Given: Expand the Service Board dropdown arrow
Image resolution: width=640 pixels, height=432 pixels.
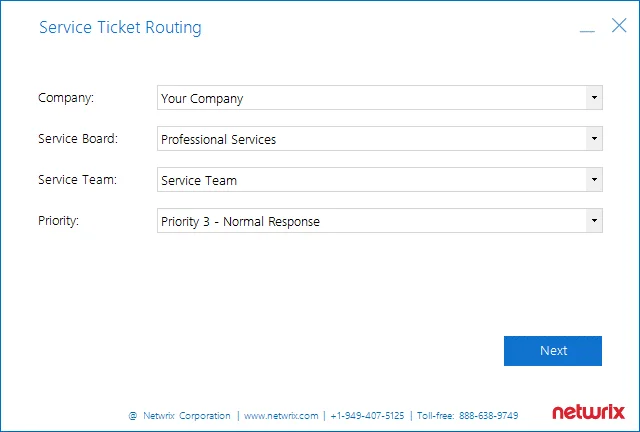Looking at the screenshot, I should [594, 138].
